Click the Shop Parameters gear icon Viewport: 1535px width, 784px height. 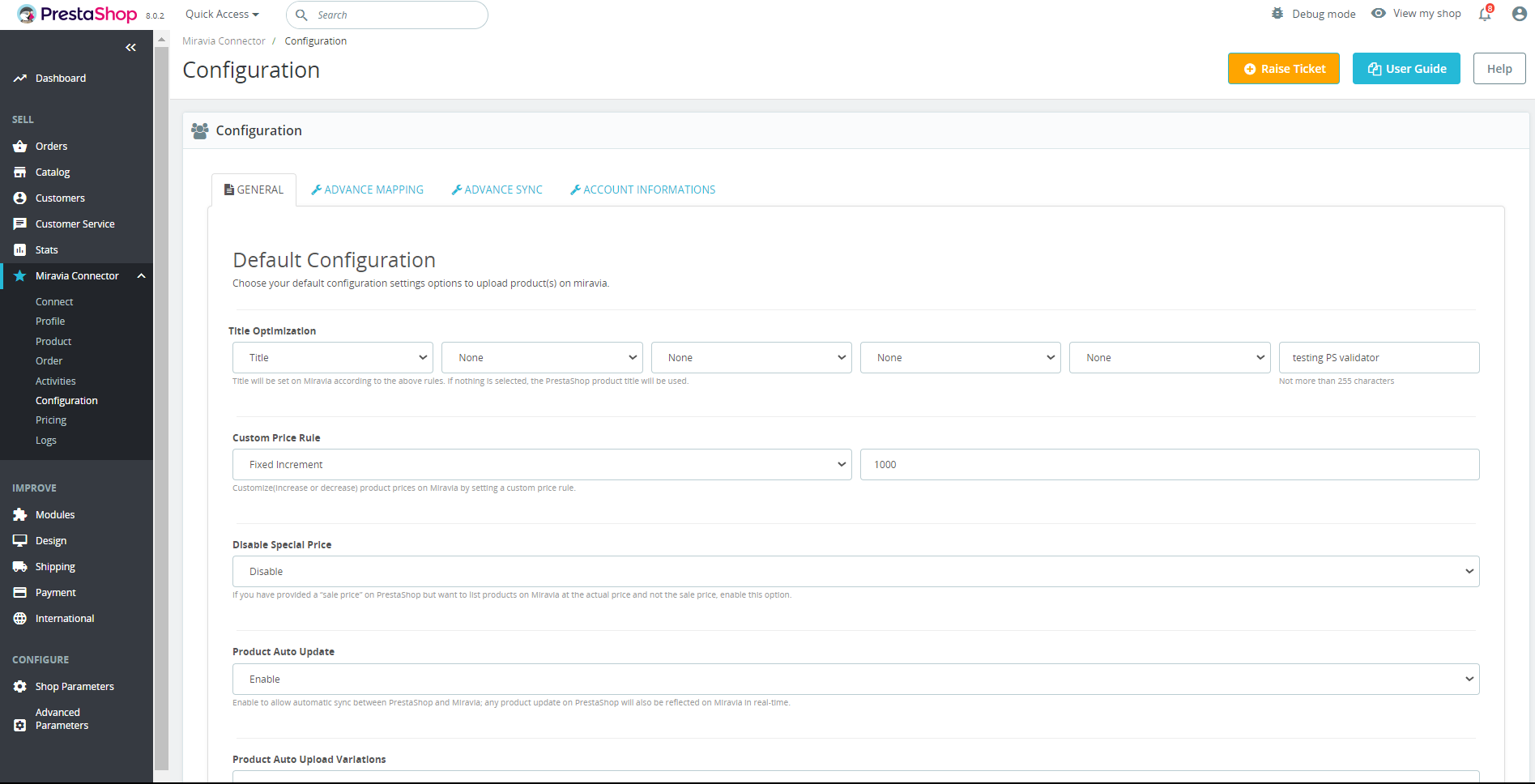pos(20,687)
